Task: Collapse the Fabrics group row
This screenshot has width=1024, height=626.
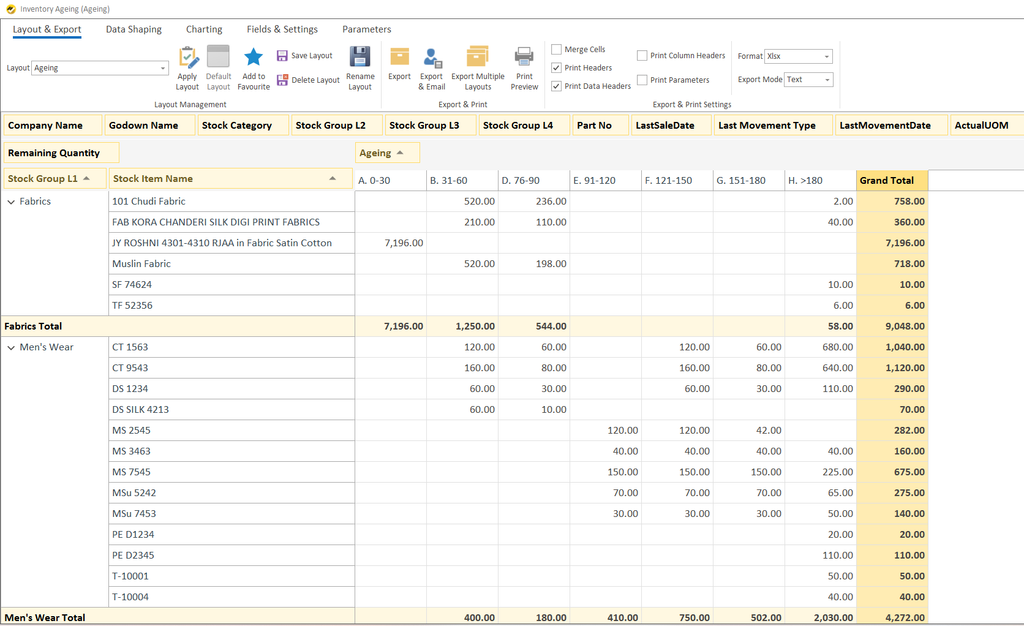Action: click(x=11, y=202)
